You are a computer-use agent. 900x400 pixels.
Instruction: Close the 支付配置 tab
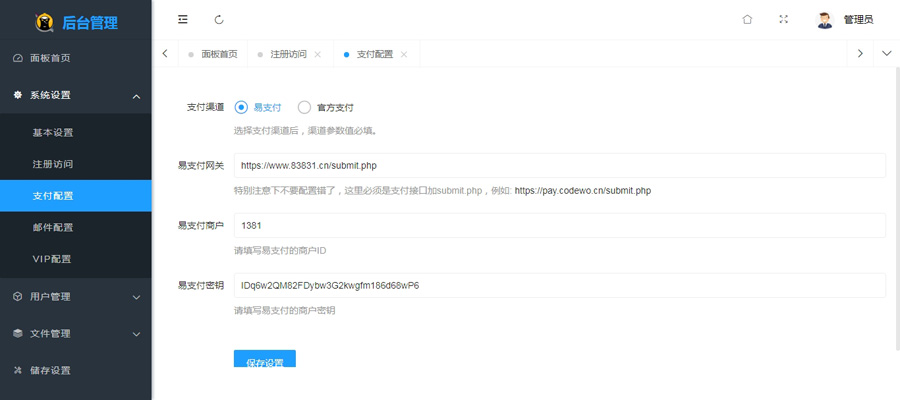pyautogui.click(x=404, y=54)
